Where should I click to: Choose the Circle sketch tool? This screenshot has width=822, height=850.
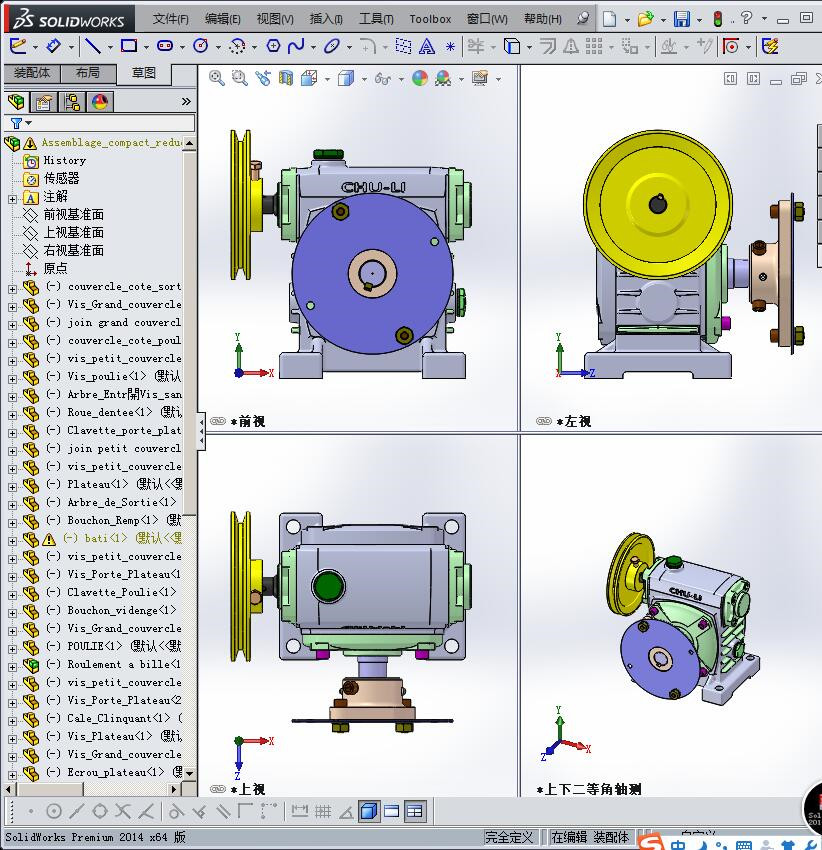tap(201, 46)
